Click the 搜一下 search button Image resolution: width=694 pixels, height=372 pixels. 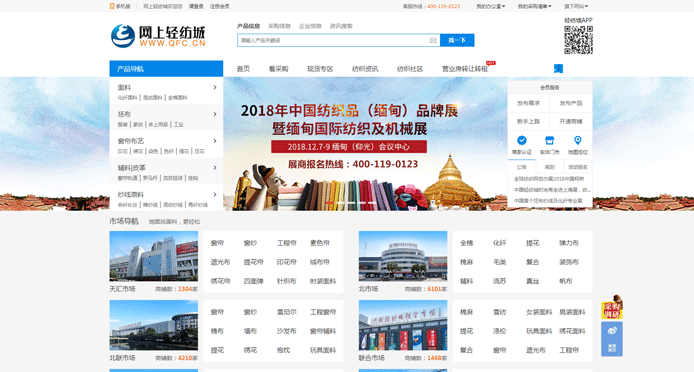457,40
